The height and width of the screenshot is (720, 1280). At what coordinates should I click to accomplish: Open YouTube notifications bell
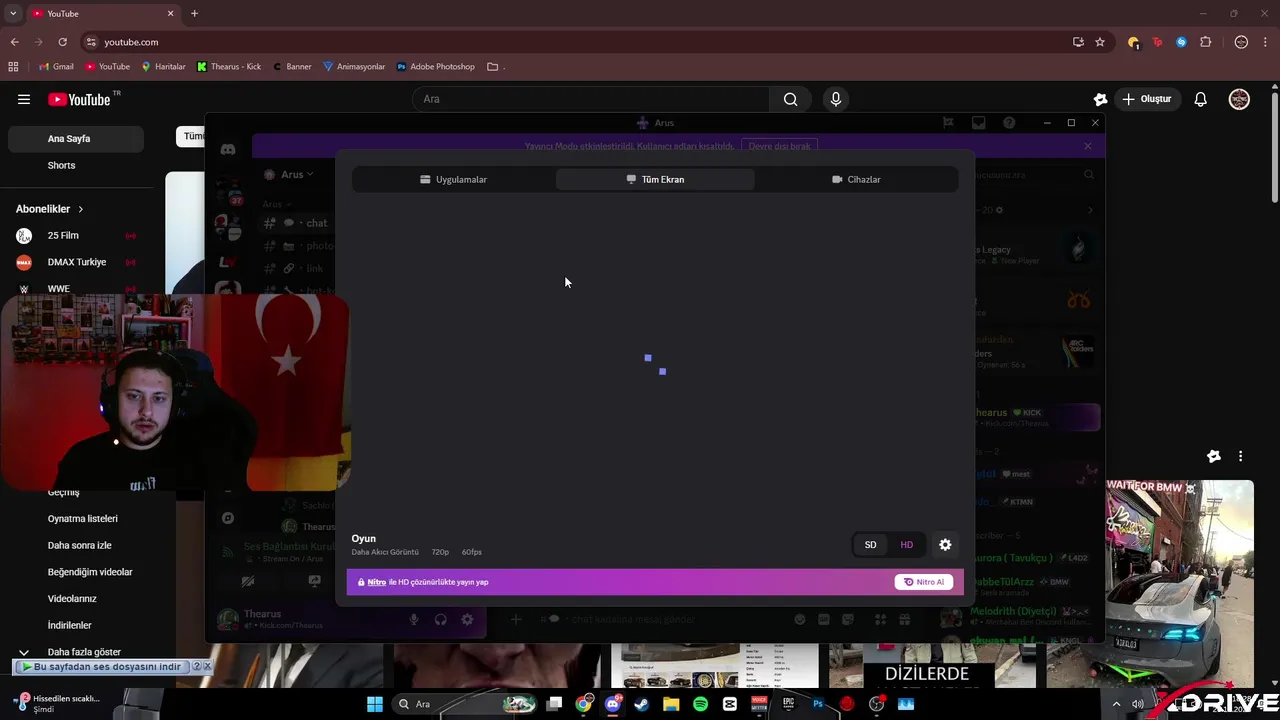pyautogui.click(x=1201, y=99)
